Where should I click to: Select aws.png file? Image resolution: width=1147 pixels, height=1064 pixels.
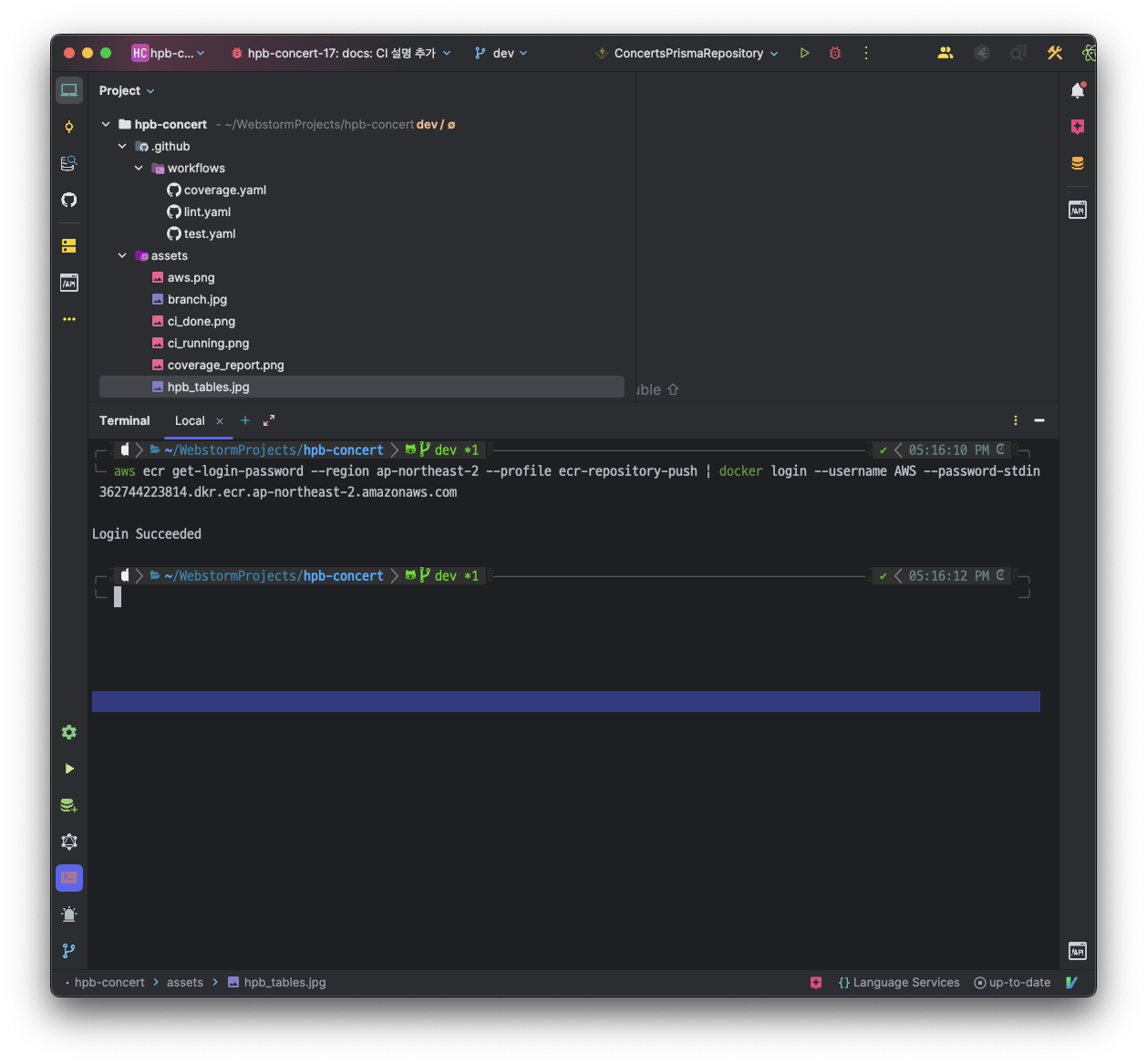[183, 277]
